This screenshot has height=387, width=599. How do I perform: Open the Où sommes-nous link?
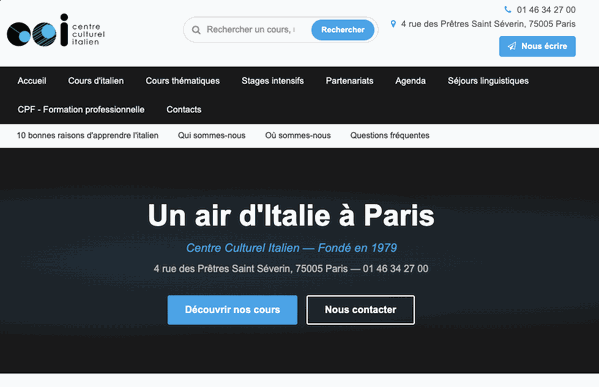[x=298, y=136]
